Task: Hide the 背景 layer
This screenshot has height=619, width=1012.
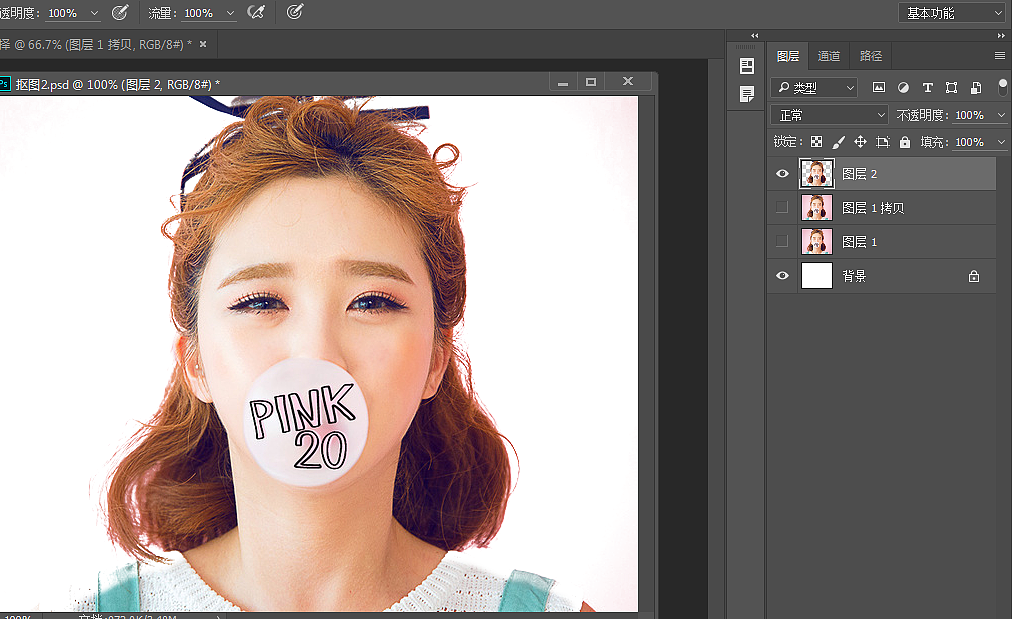Action: tap(782, 276)
